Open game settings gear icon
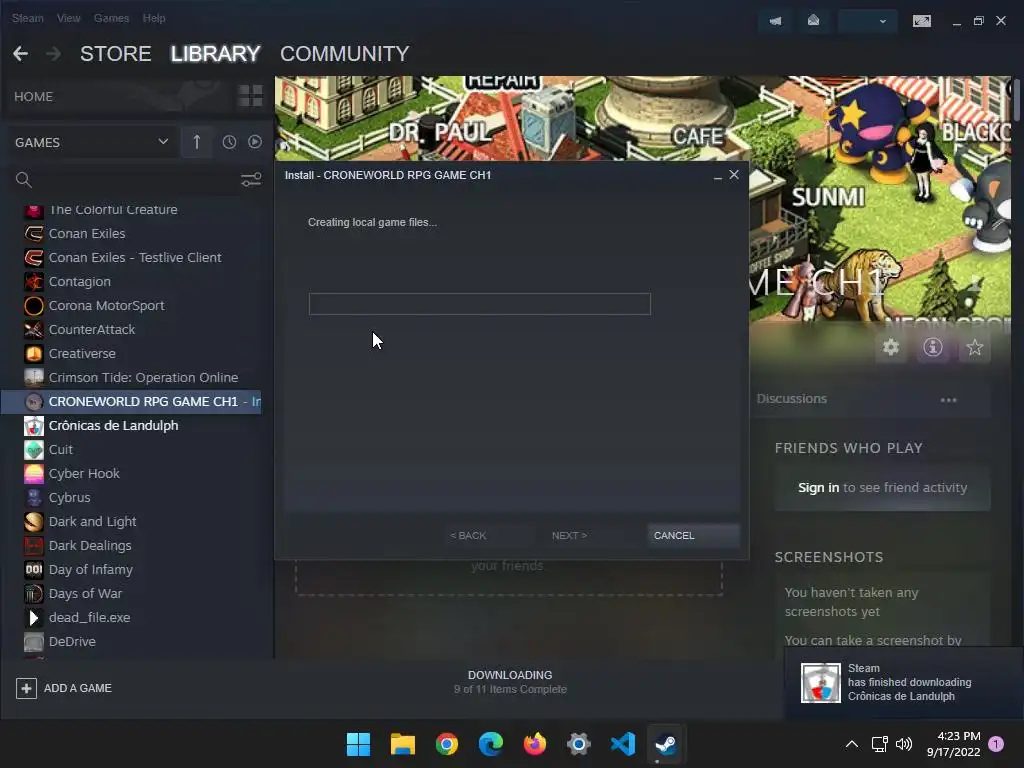The width and height of the screenshot is (1024, 768). point(891,347)
